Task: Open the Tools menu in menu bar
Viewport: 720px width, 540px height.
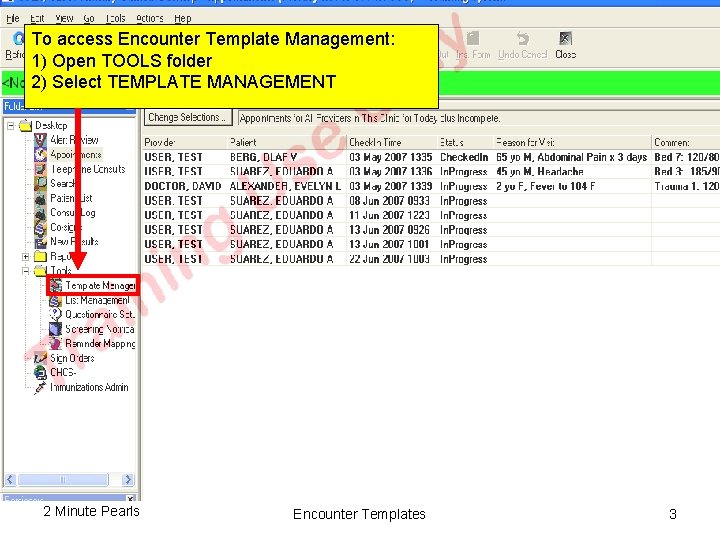Action: 115,18
